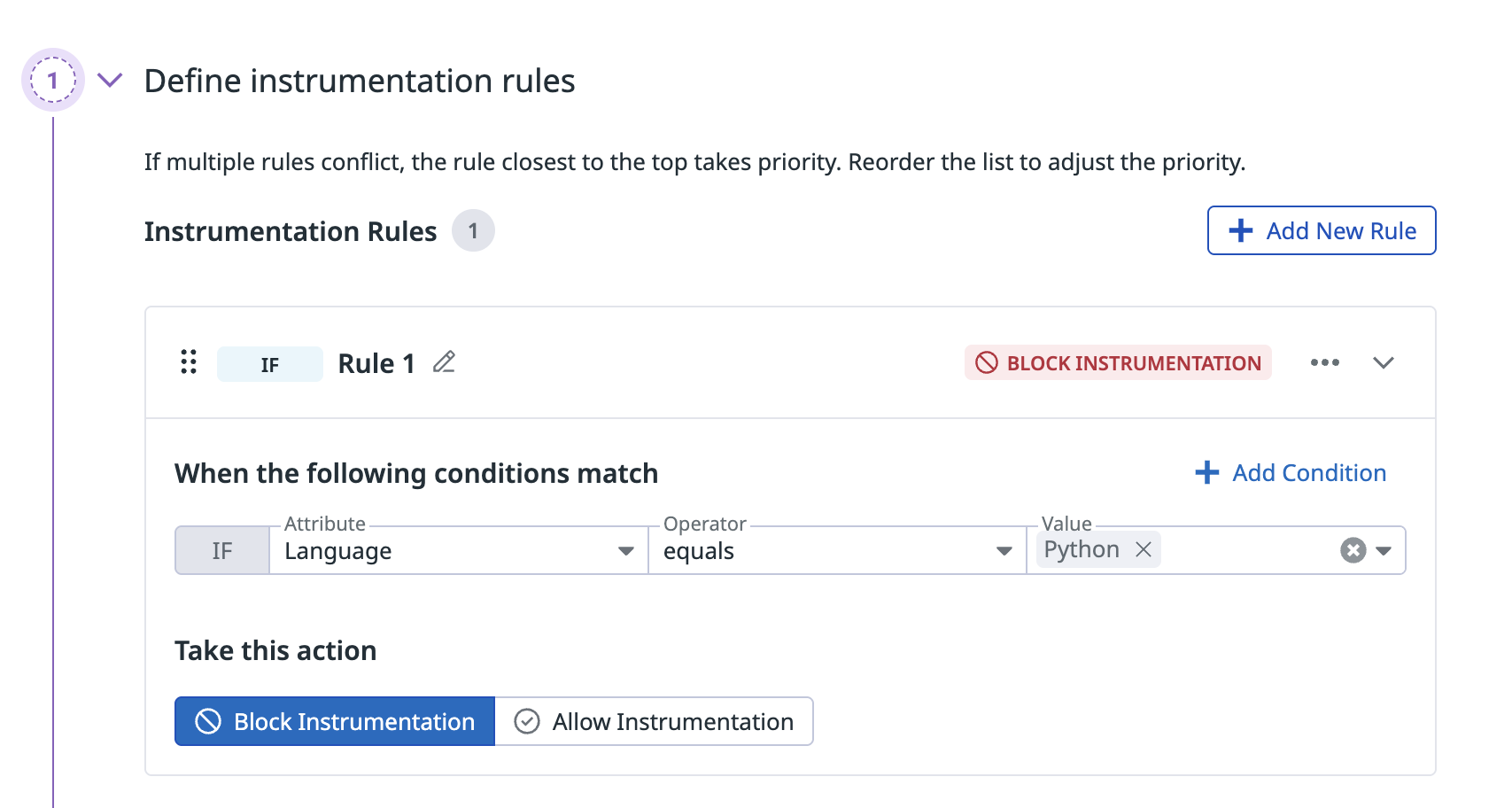
Task: Click the IF label in the rule header
Action: click(x=270, y=364)
